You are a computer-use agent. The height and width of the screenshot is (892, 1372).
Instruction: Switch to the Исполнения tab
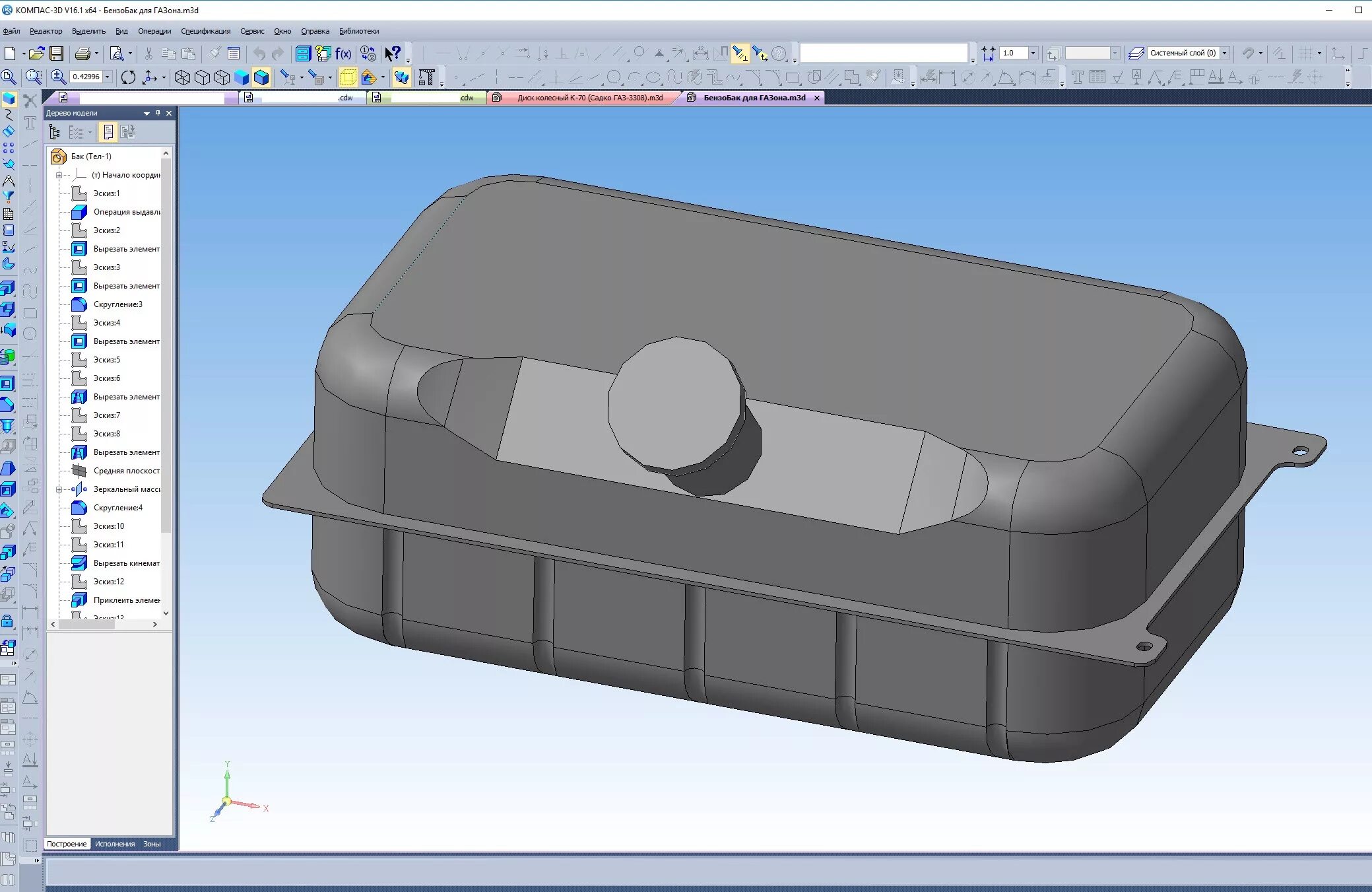114,844
